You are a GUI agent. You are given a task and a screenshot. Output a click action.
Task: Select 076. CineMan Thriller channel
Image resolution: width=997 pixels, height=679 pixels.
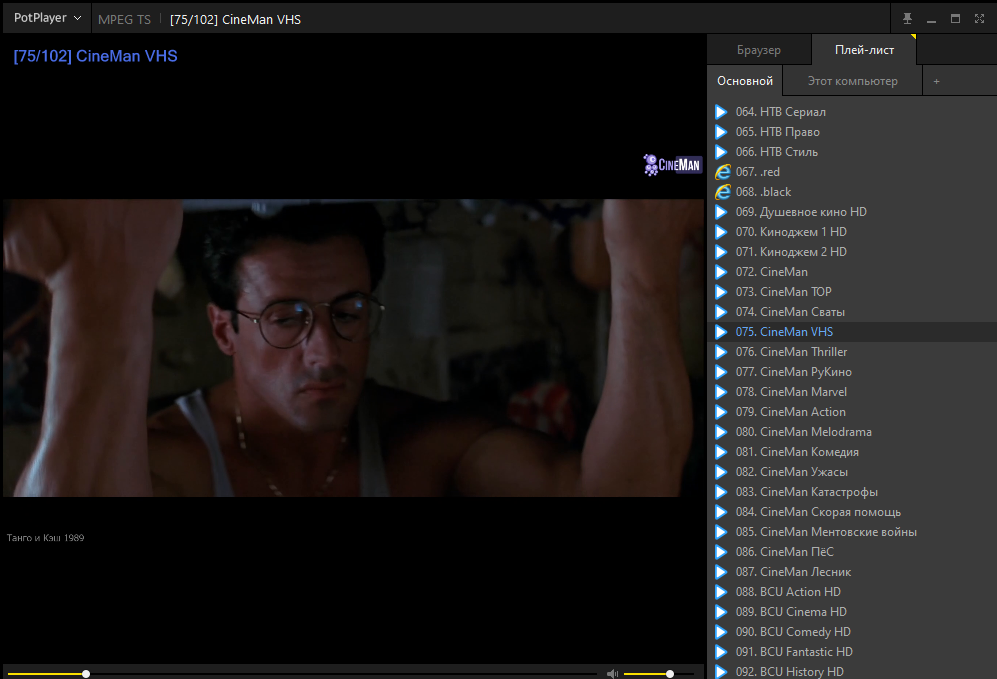pyautogui.click(x=792, y=352)
